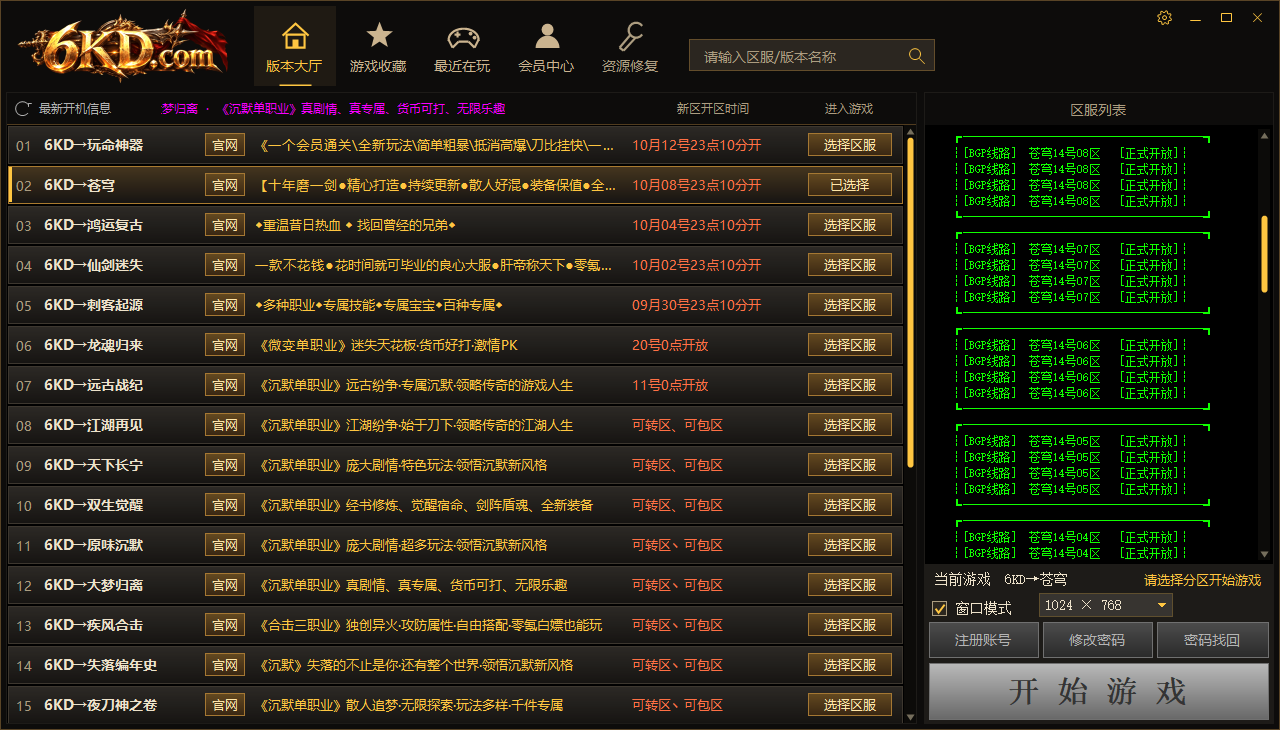This screenshot has height=730, width=1280.
Task: Open 官网 for 6KD→夜刀神之卷
Action: tap(225, 705)
